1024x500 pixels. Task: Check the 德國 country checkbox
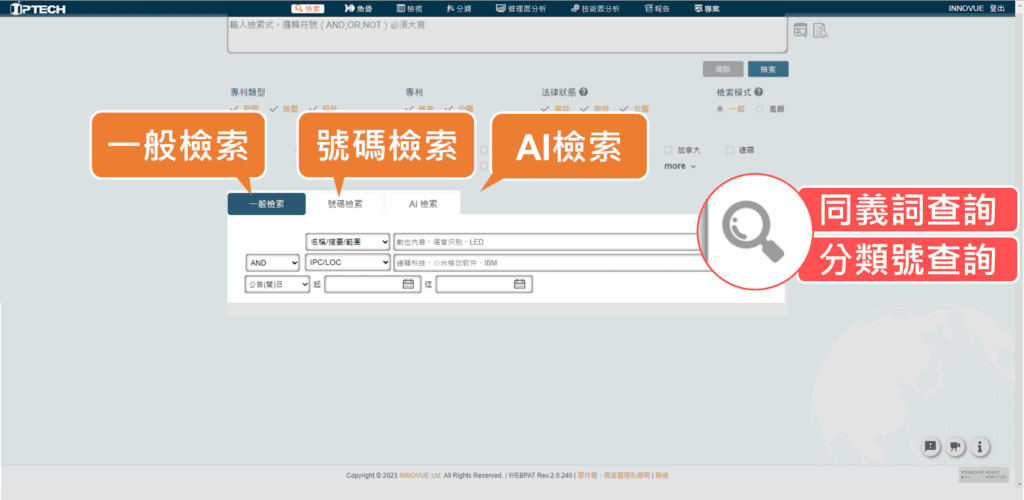point(730,150)
